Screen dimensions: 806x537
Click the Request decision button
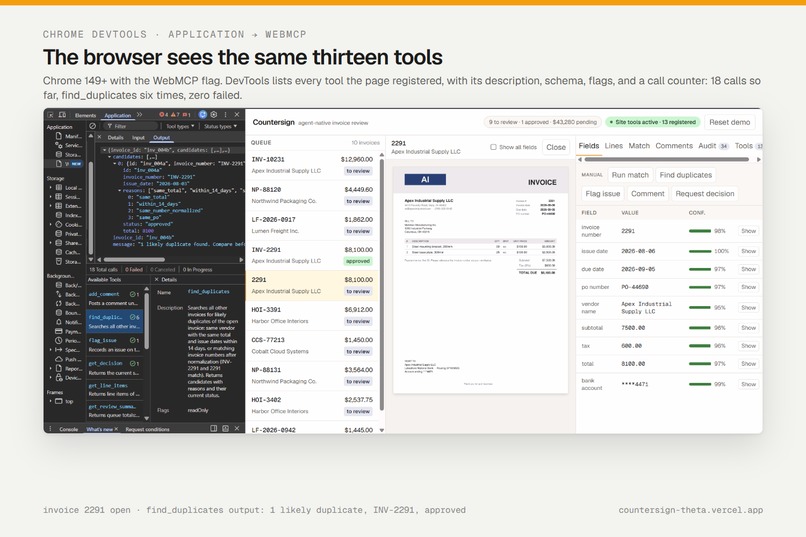(x=705, y=194)
